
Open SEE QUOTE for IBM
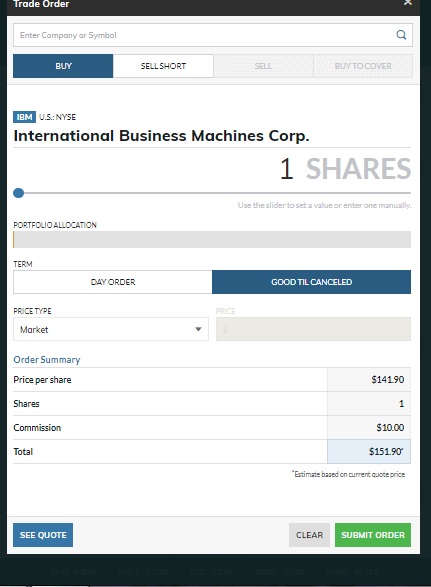point(43,535)
